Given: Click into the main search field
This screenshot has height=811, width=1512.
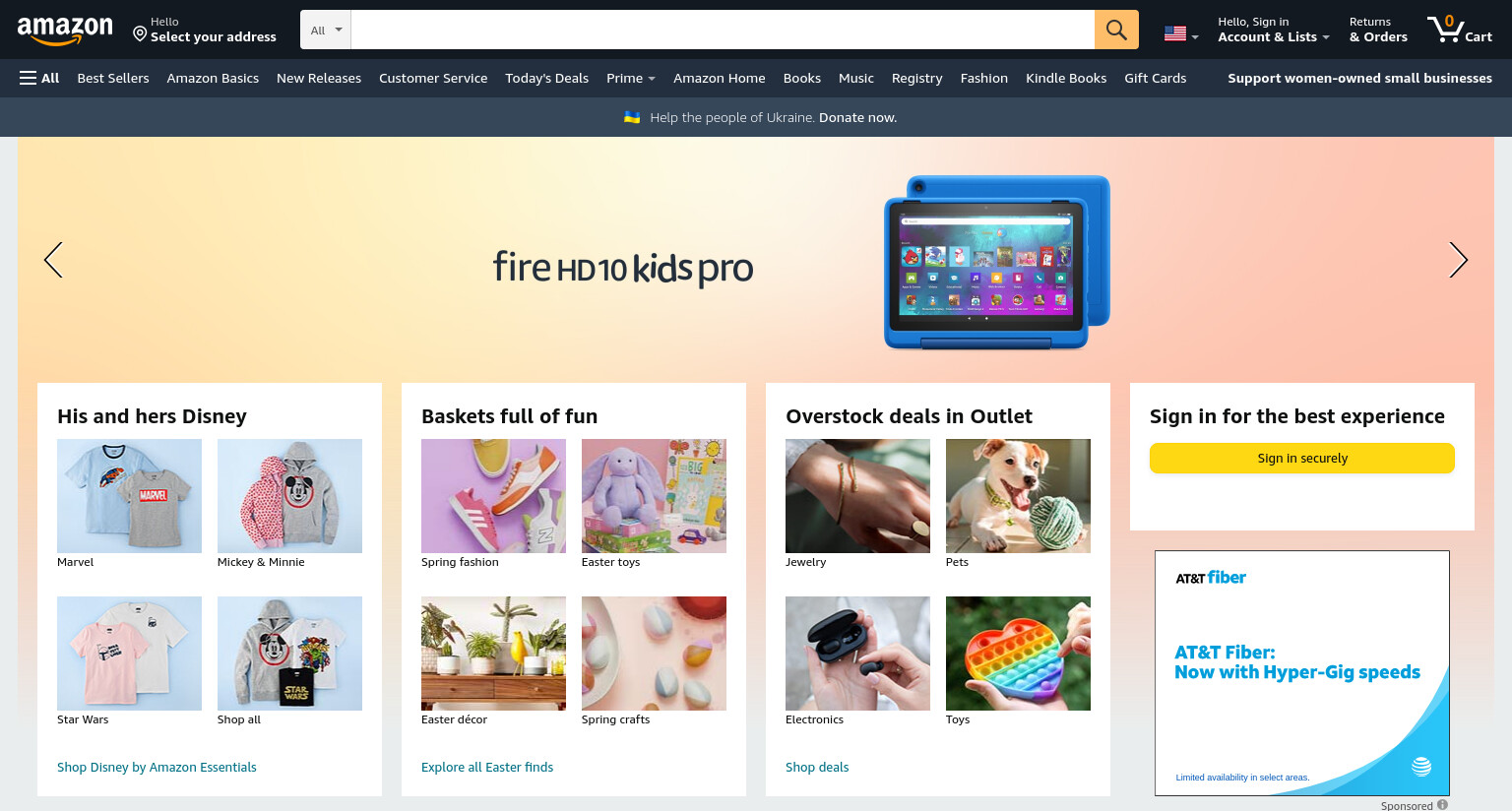Looking at the screenshot, I should (723, 30).
